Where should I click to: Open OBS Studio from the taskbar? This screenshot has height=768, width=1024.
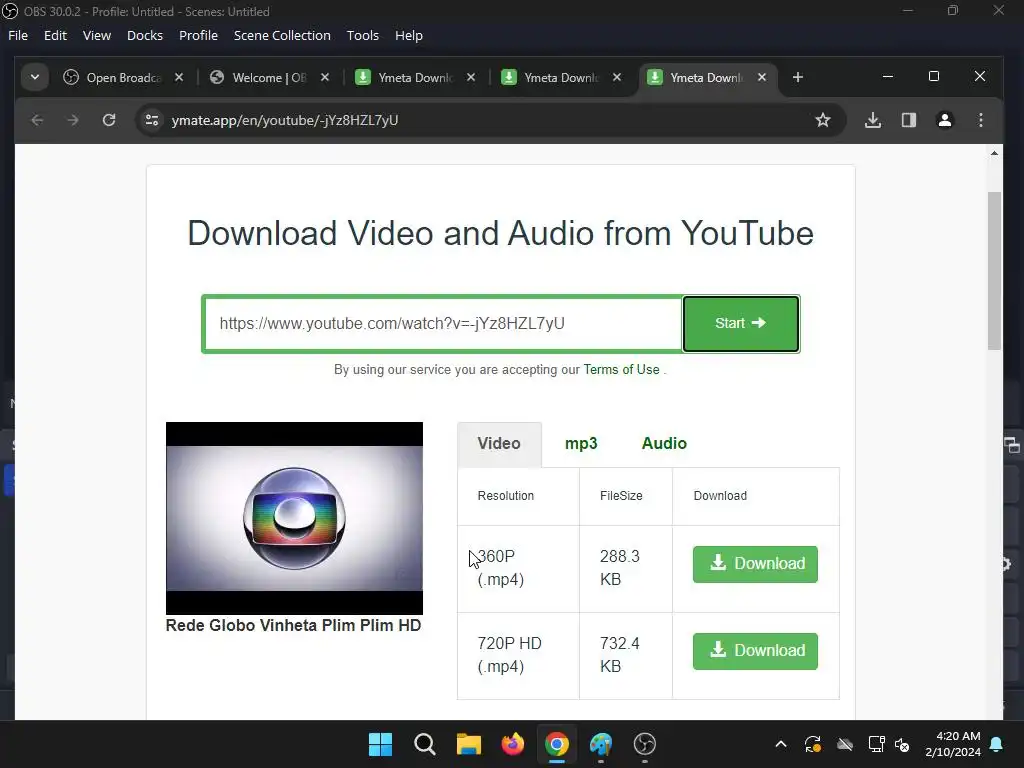click(x=645, y=744)
